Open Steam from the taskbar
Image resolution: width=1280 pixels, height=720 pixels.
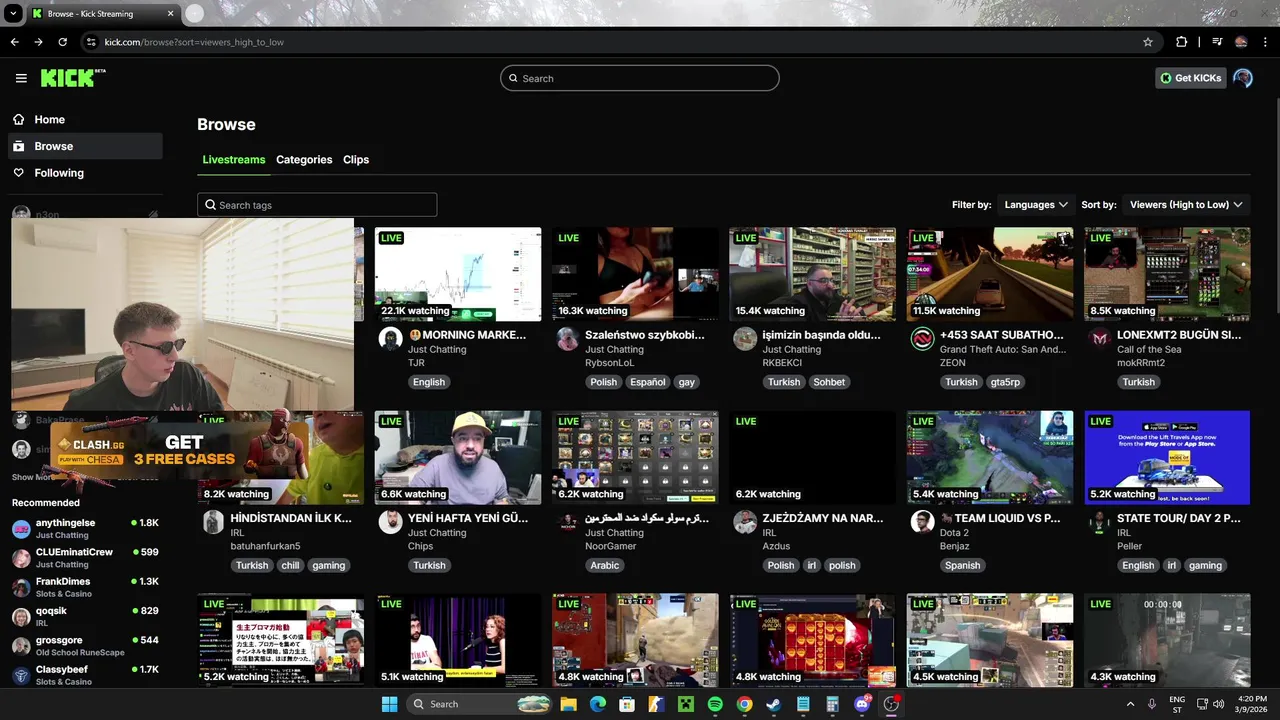coord(774,704)
